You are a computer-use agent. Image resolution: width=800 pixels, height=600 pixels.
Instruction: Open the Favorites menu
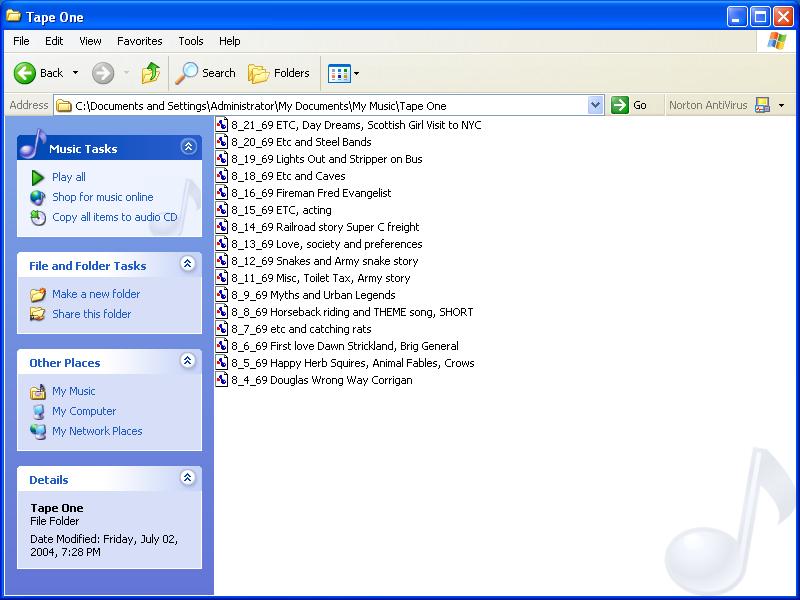(x=139, y=41)
